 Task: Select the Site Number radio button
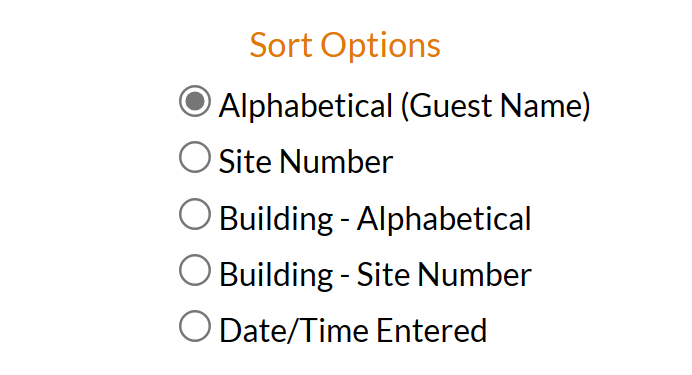click(x=195, y=157)
